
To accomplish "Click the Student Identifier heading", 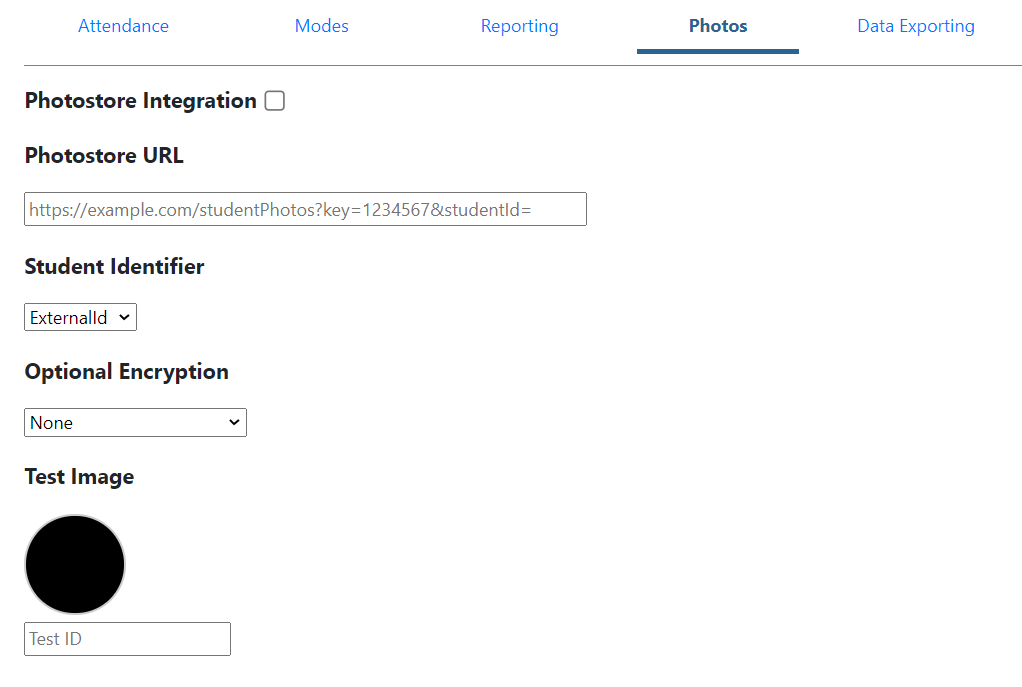I will (x=114, y=267).
